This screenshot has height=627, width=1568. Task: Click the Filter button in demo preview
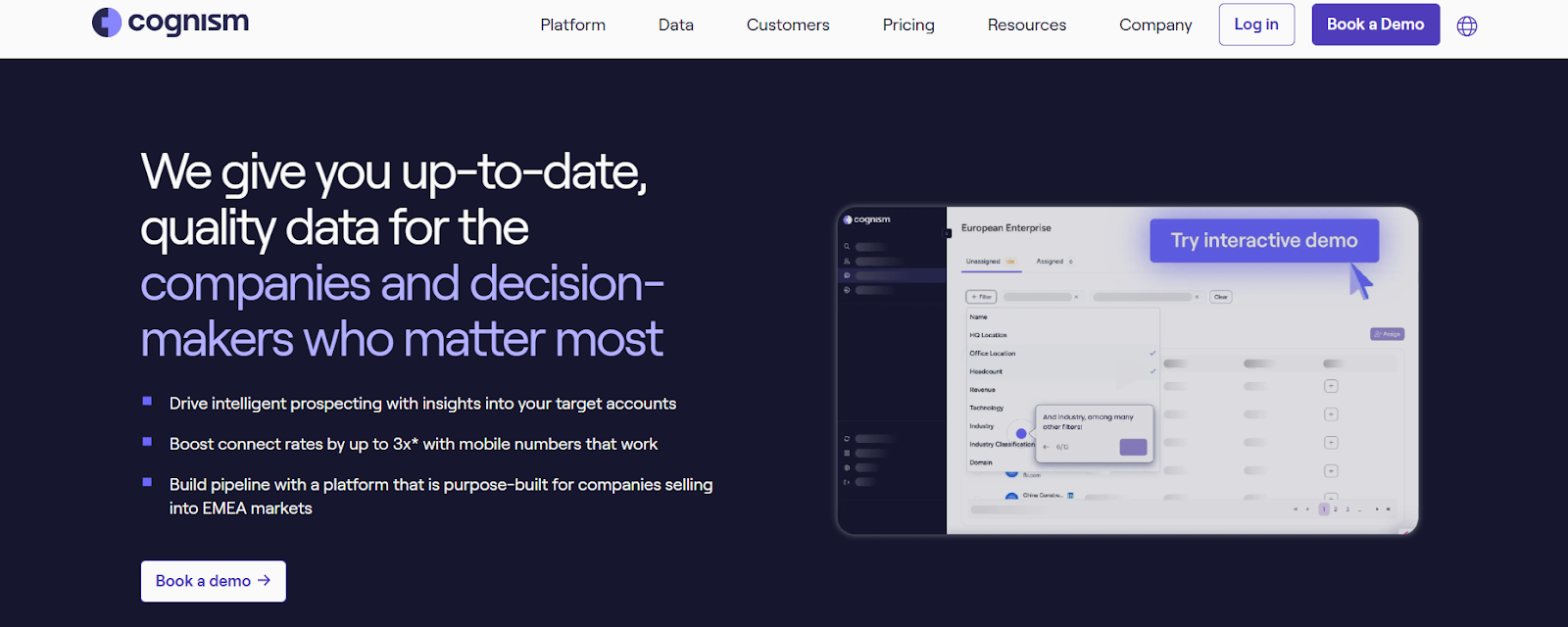point(981,297)
